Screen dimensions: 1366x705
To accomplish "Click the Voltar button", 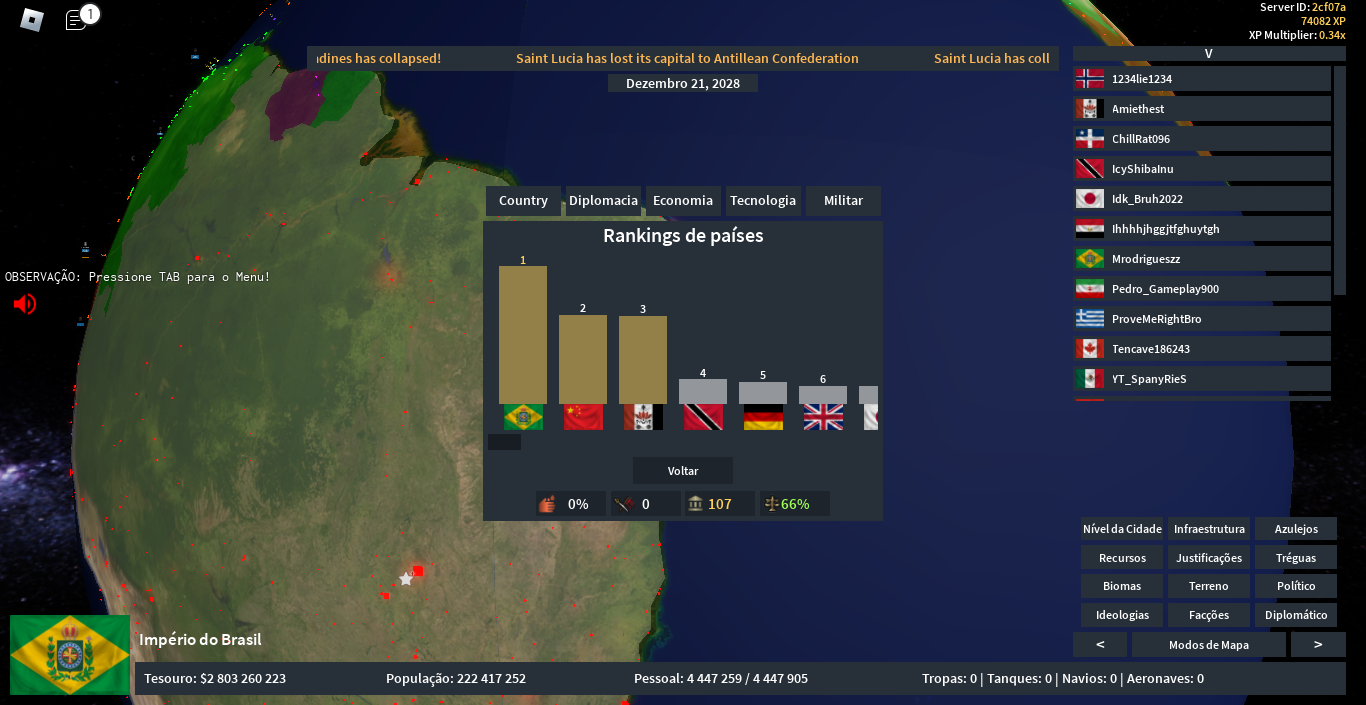I will click(683, 471).
